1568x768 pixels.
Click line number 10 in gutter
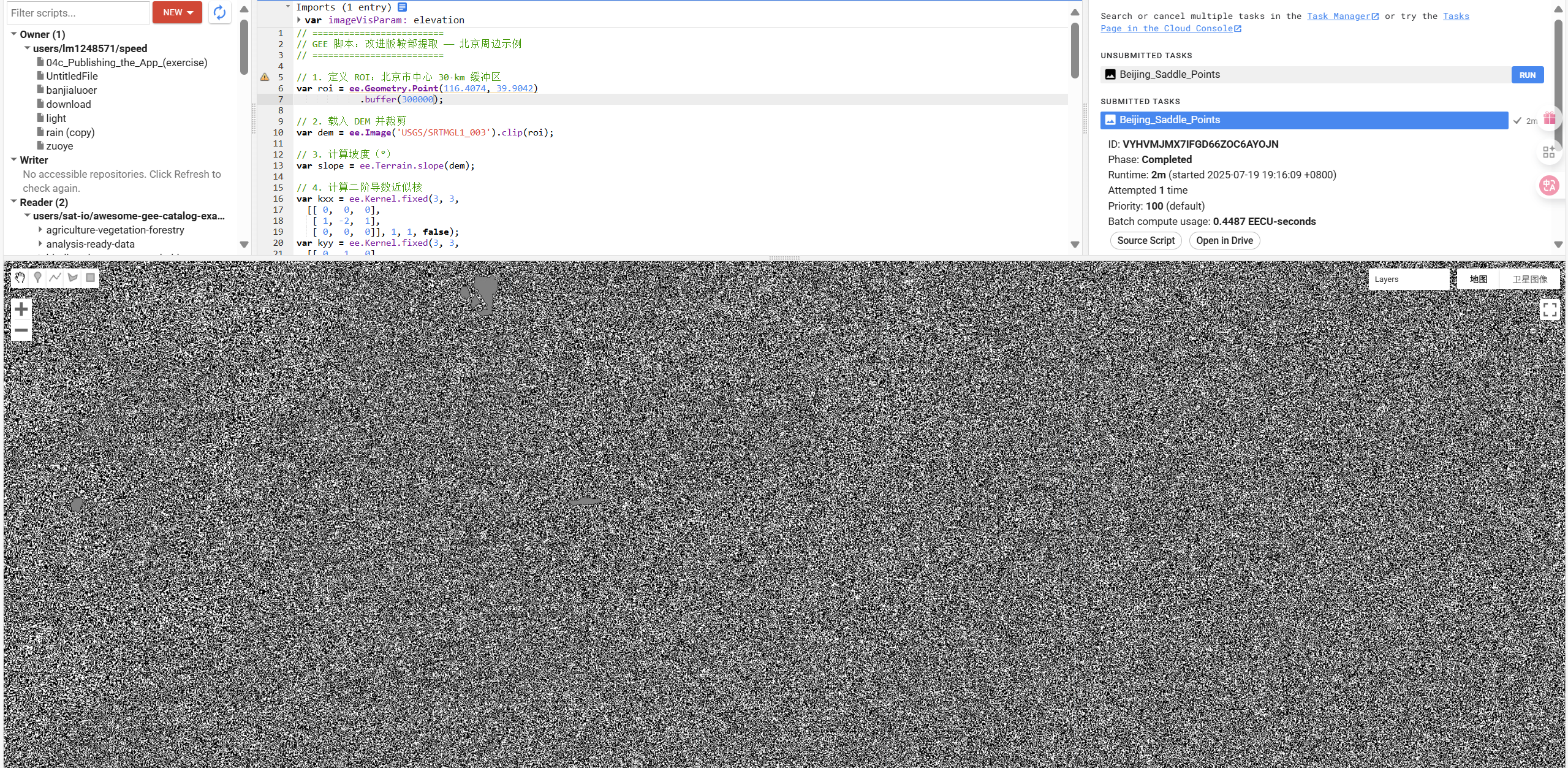coord(278,132)
